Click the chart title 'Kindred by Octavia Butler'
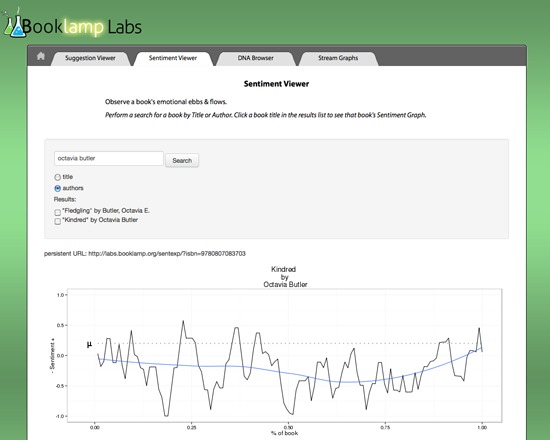550x440 pixels. 285,277
